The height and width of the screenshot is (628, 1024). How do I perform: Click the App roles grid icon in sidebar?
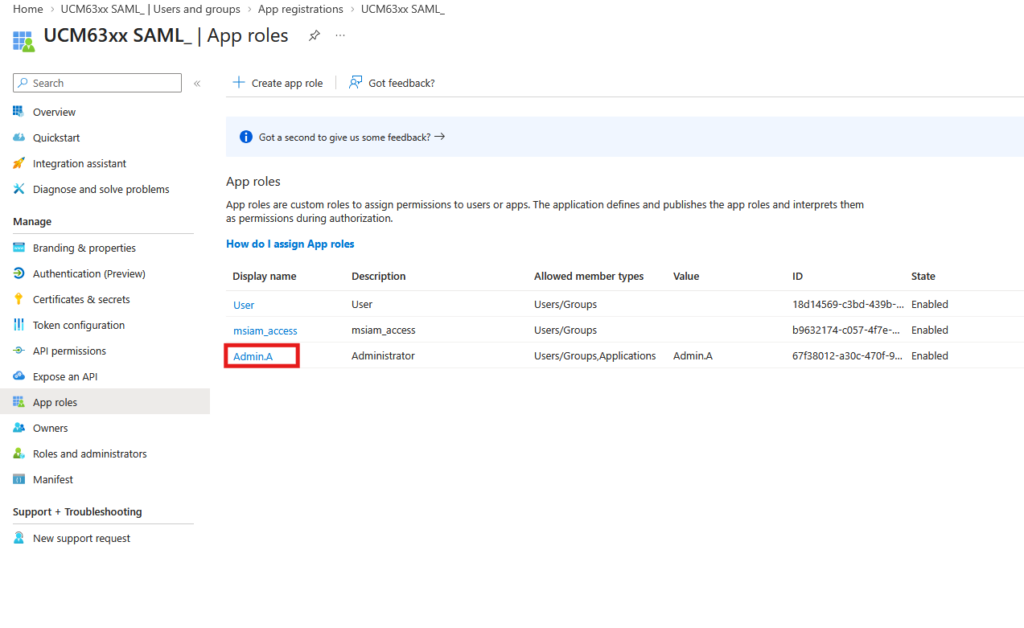coord(18,401)
